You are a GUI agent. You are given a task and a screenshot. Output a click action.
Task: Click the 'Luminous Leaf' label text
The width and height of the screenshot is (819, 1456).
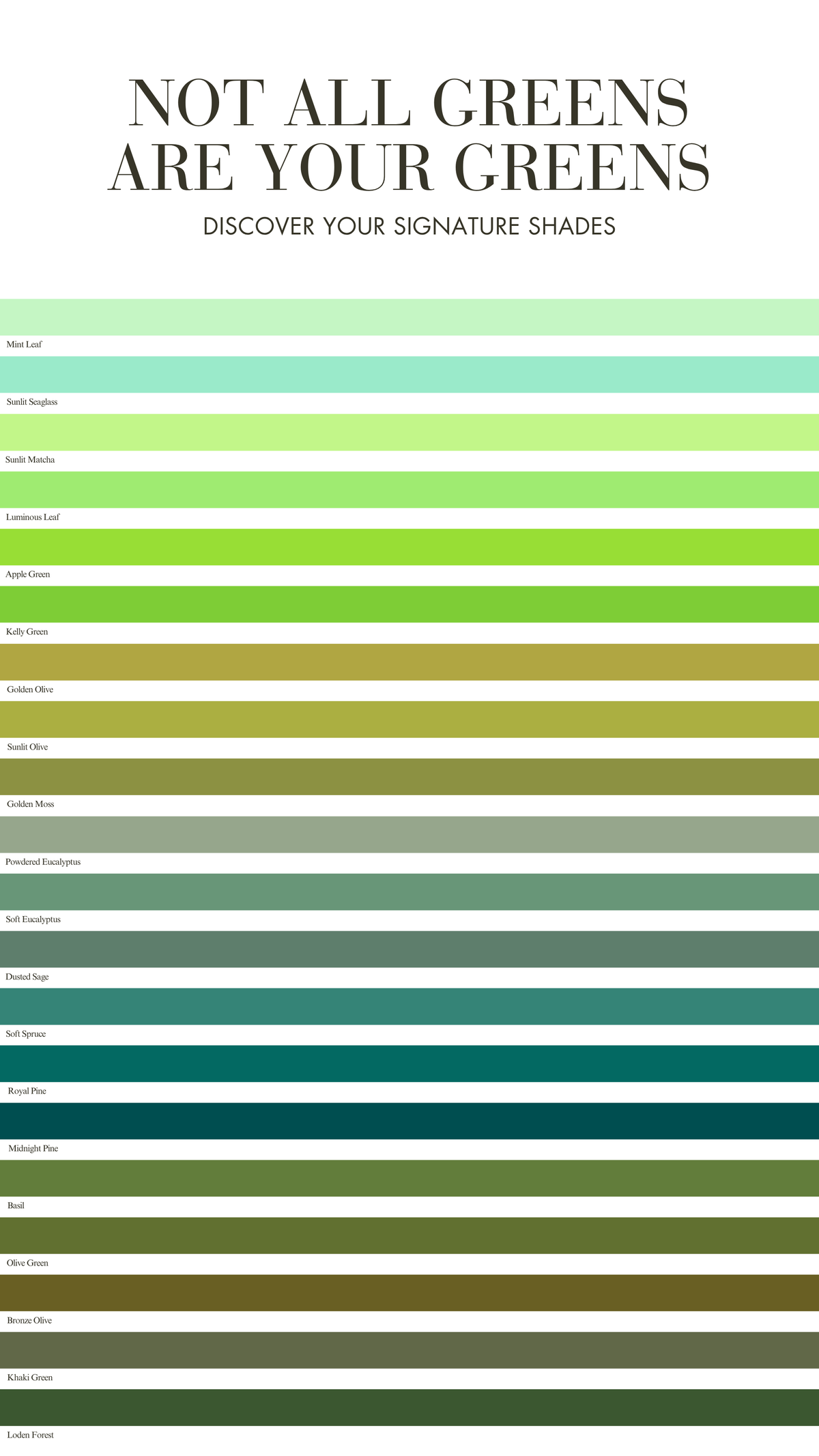[33, 517]
